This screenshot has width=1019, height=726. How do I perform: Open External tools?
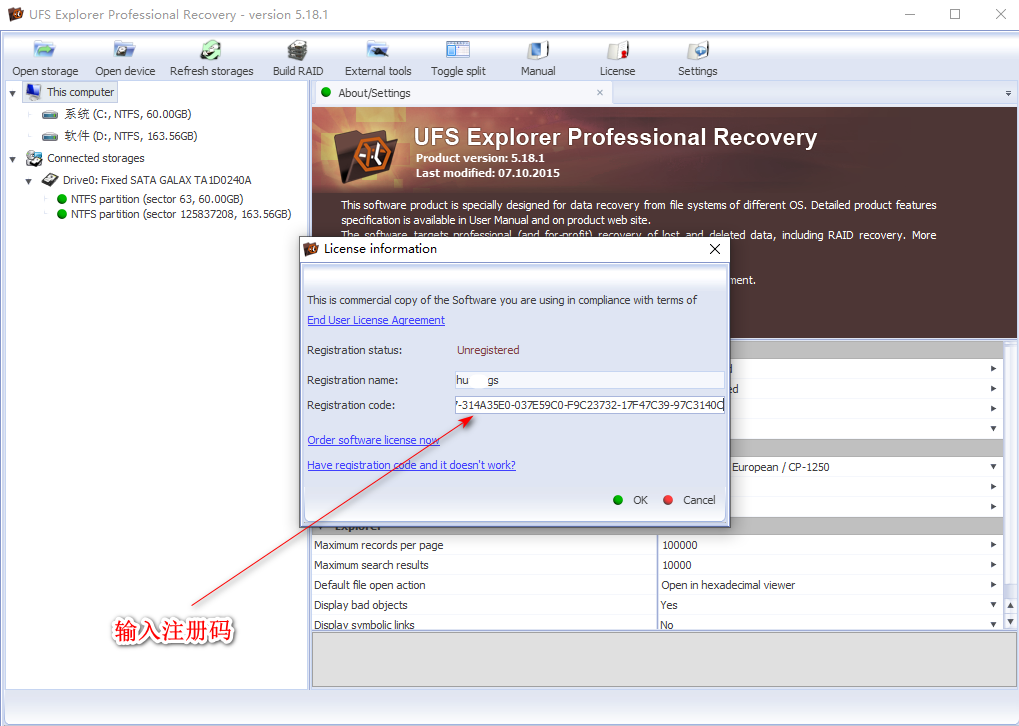[x=378, y=58]
